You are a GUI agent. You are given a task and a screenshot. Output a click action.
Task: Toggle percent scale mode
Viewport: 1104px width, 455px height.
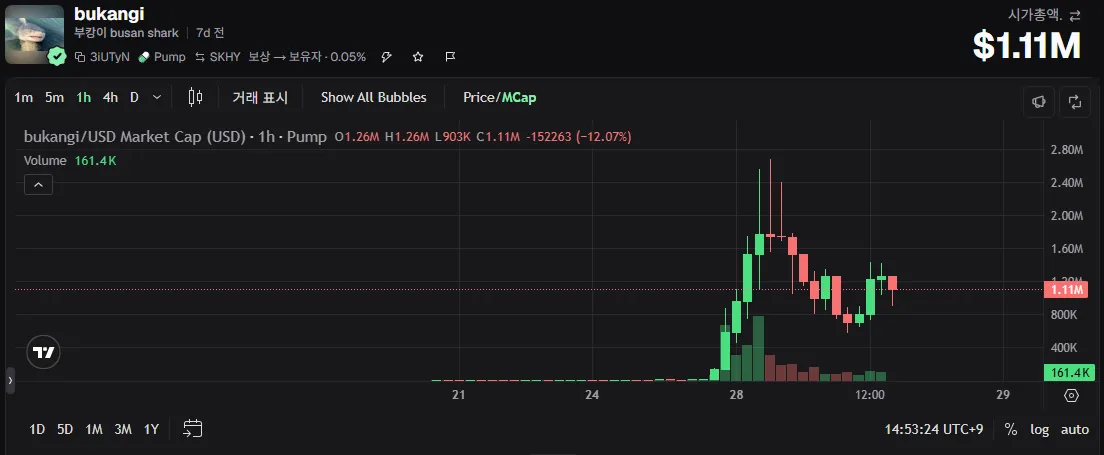(x=1011, y=430)
